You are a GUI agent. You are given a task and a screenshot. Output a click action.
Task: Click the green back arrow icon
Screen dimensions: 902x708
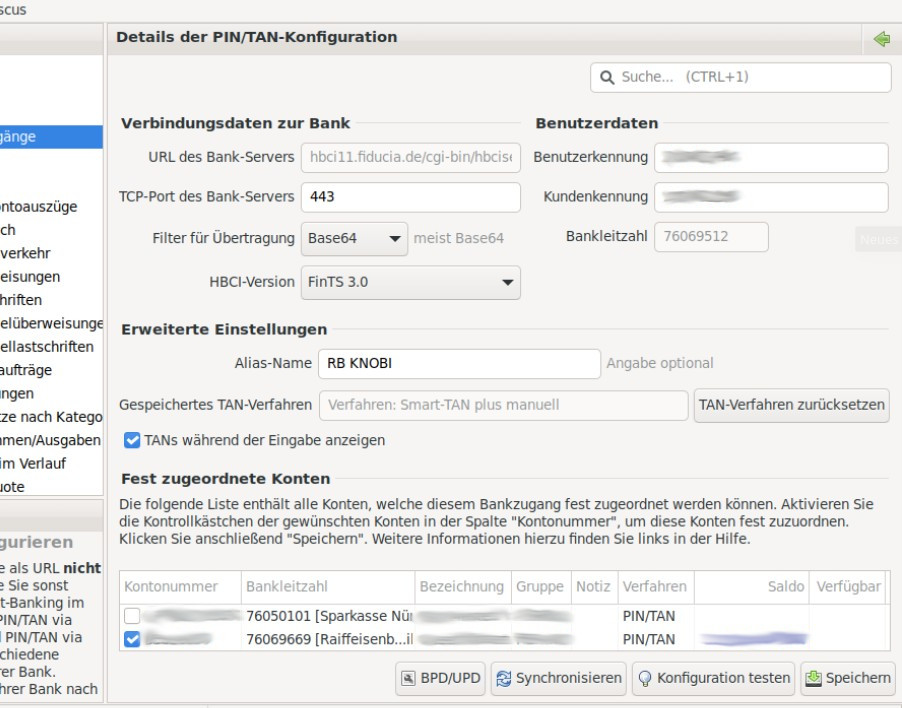click(881, 39)
